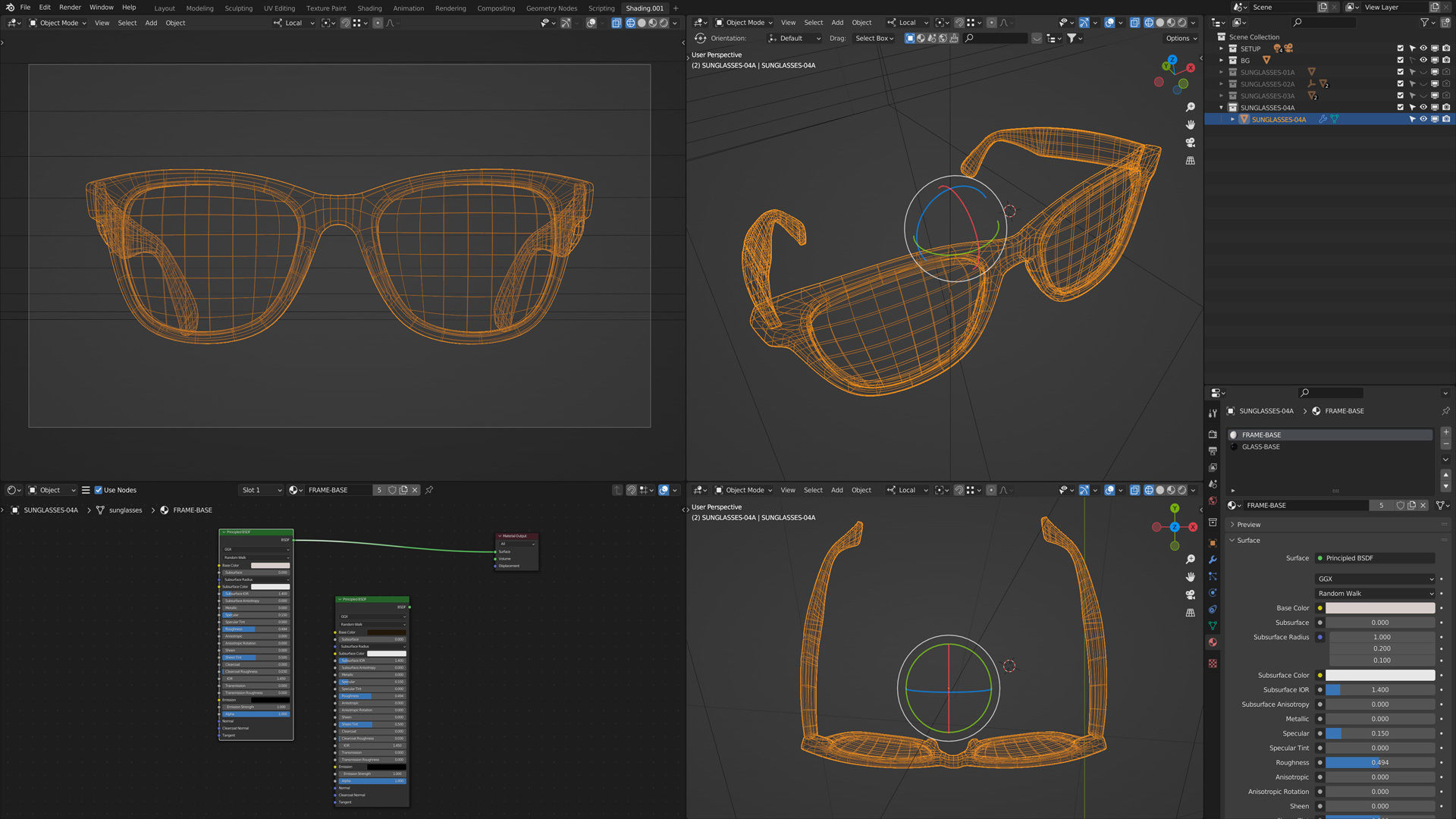Screen dimensions: 1456x819
Task: Expand the SETUP collection in outliner
Action: [1222, 49]
